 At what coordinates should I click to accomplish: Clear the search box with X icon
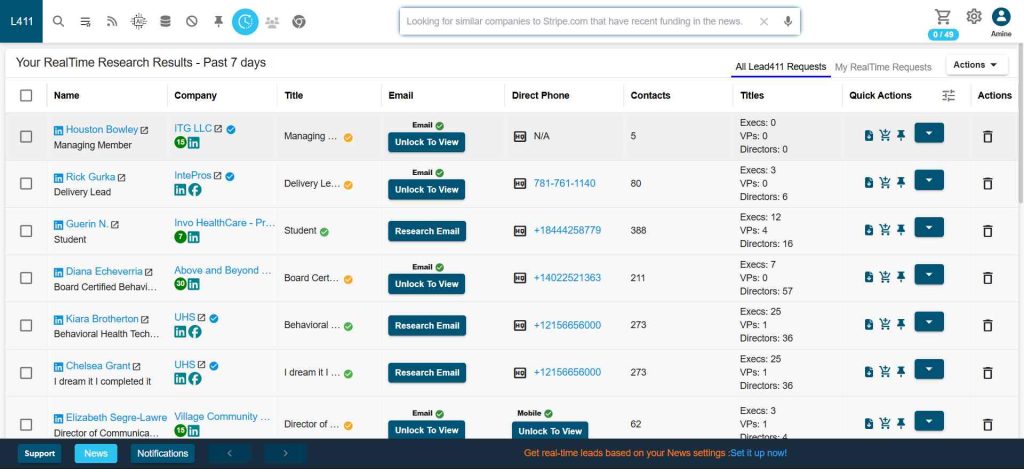pos(763,22)
